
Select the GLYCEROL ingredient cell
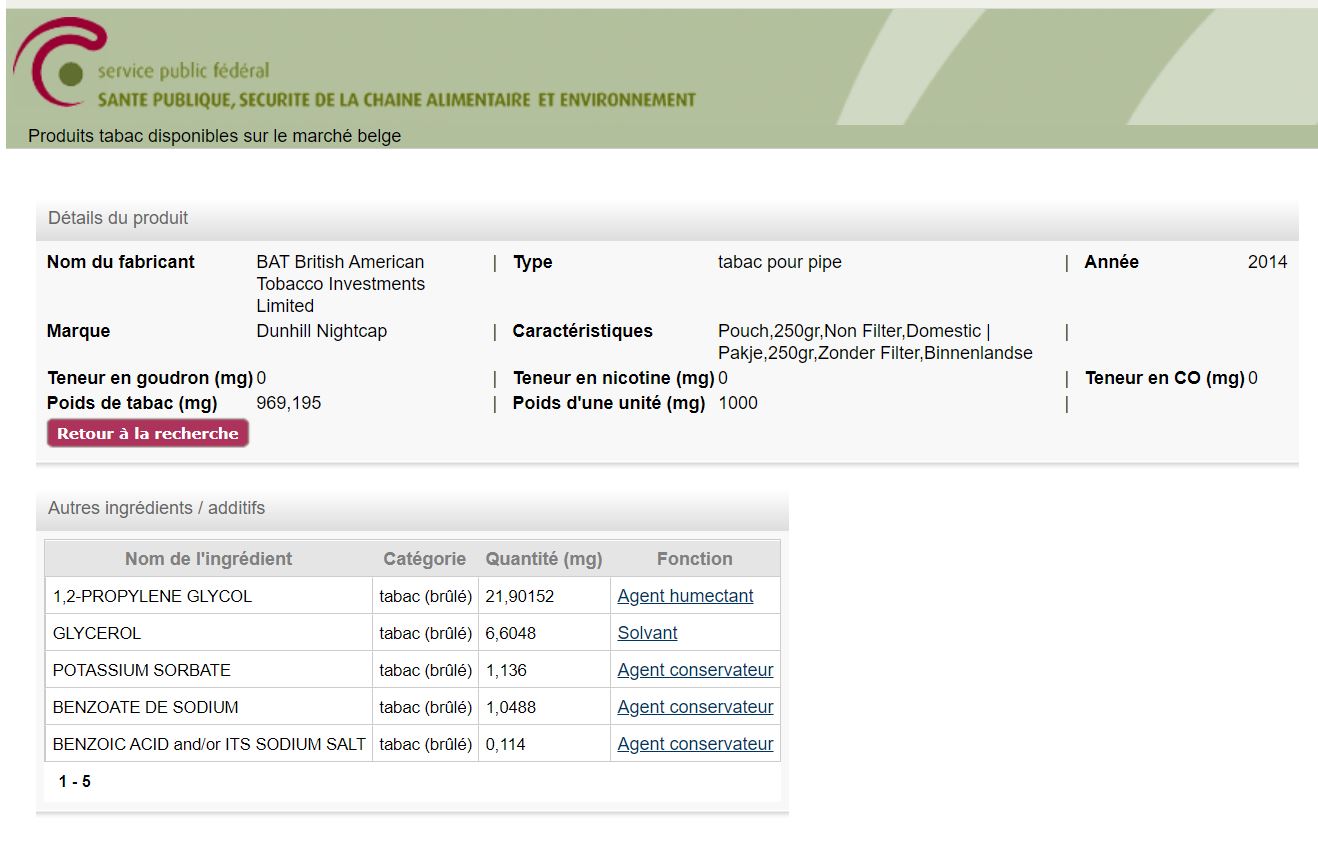208,633
